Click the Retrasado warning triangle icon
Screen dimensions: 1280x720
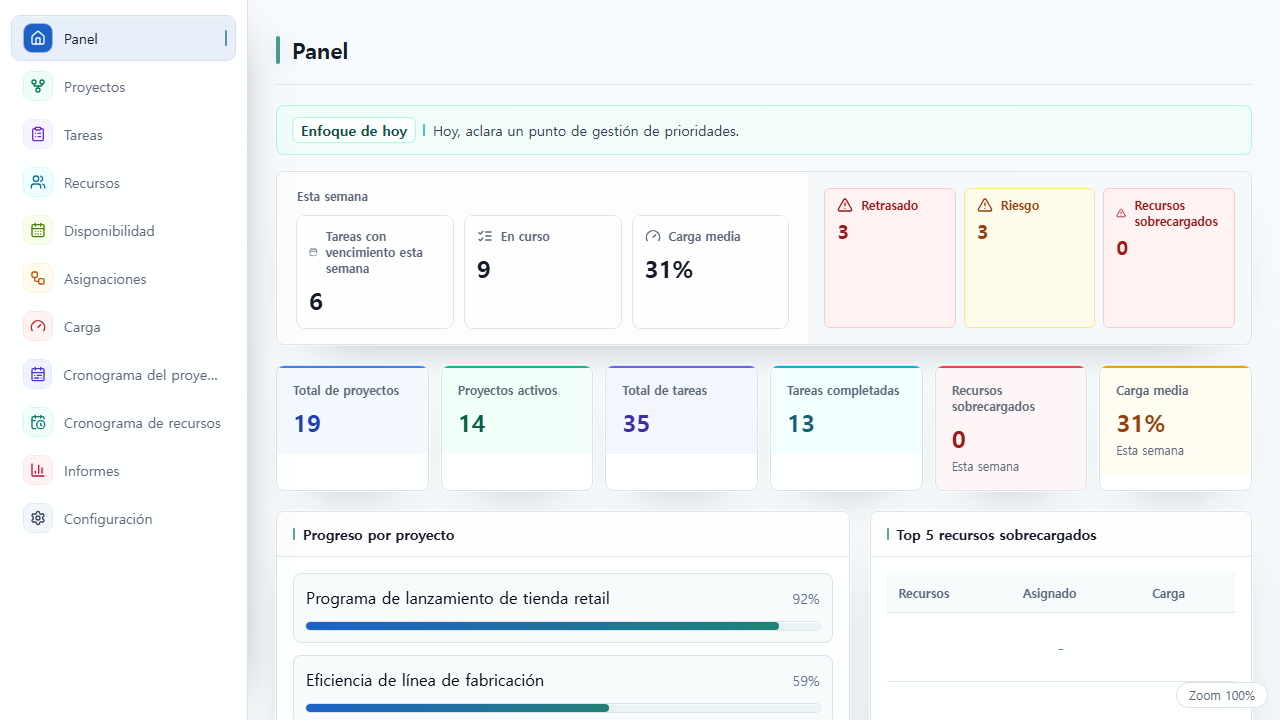click(x=845, y=205)
